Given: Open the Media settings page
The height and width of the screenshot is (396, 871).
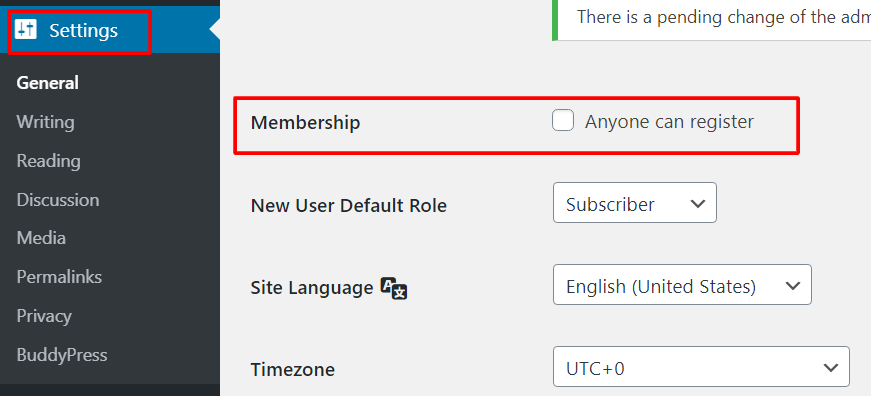Looking at the screenshot, I should point(41,238).
